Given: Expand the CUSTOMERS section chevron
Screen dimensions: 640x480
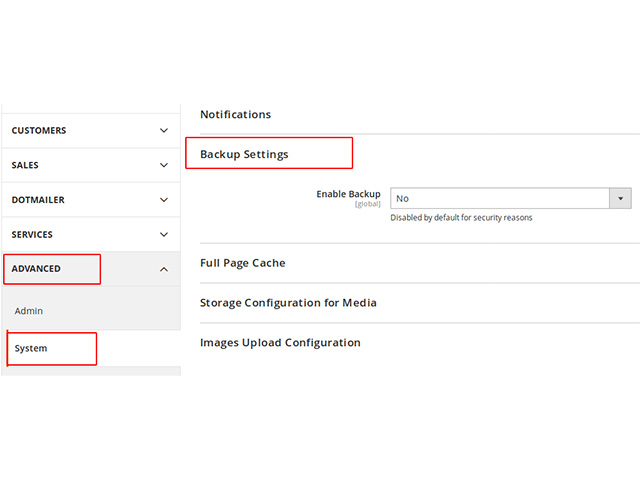Looking at the screenshot, I should pos(164,131).
